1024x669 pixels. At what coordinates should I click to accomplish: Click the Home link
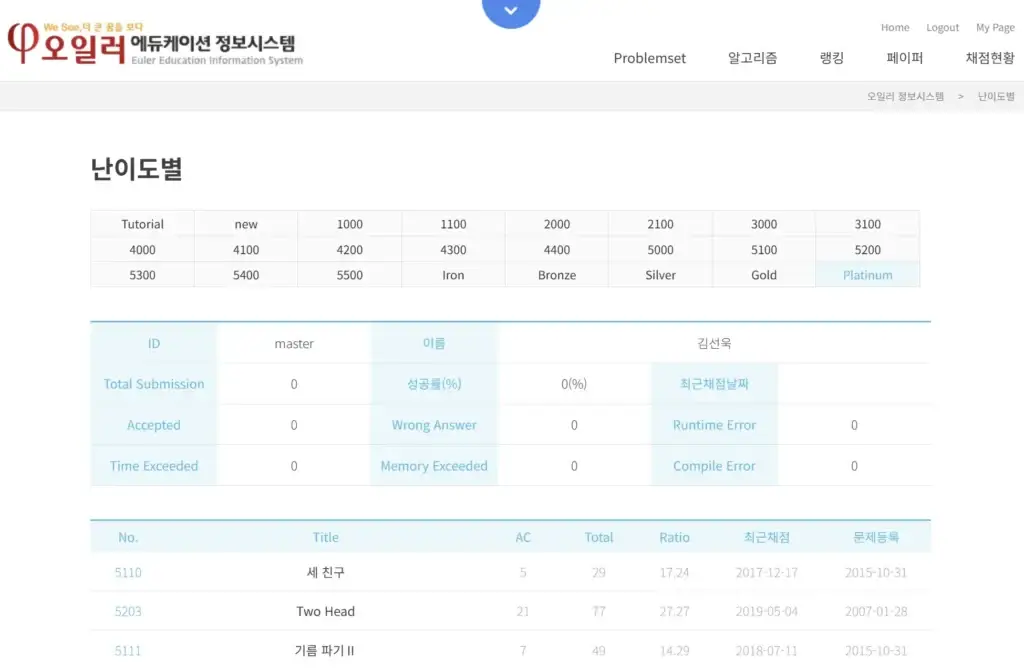tap(895, 27)
